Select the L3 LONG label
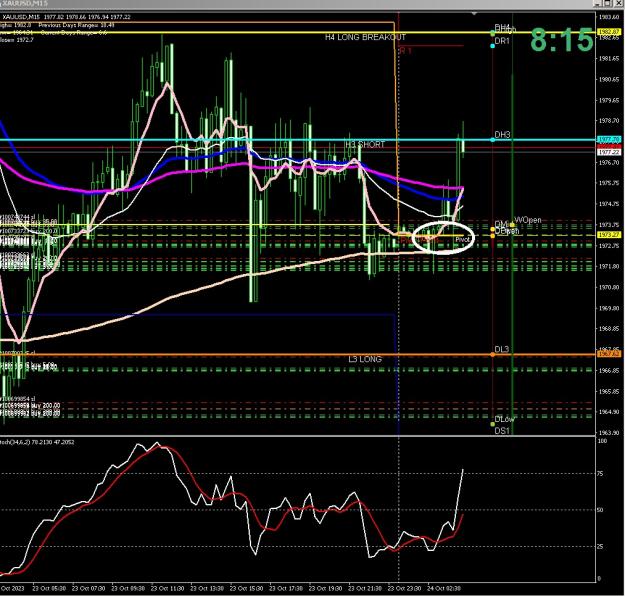Screen dimensions: 625x596 tap(365, 359)
